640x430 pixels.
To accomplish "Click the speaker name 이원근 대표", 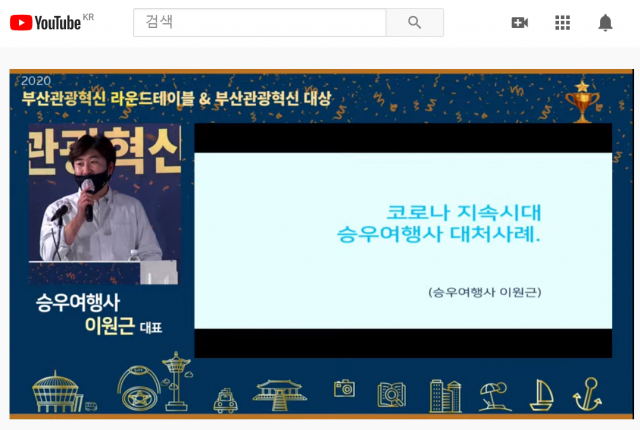I will click(x=123, y=326).
